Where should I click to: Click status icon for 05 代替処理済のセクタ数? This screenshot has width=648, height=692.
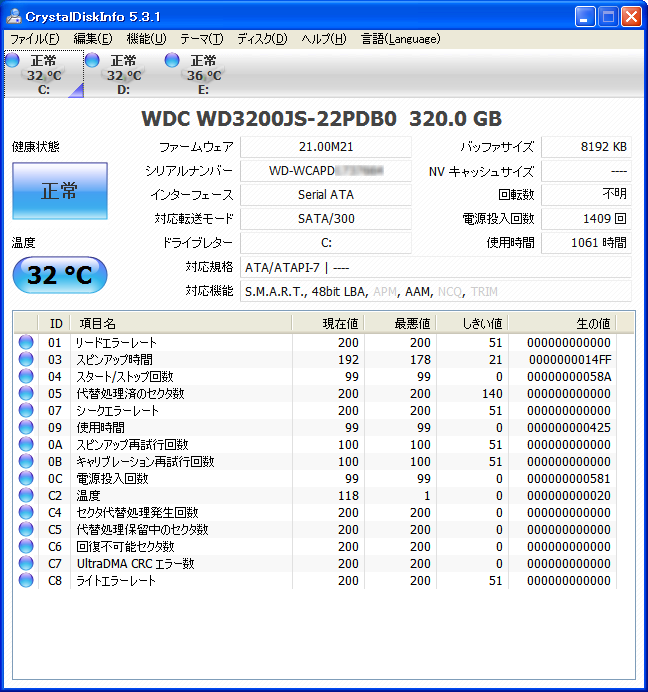(26, 393)
